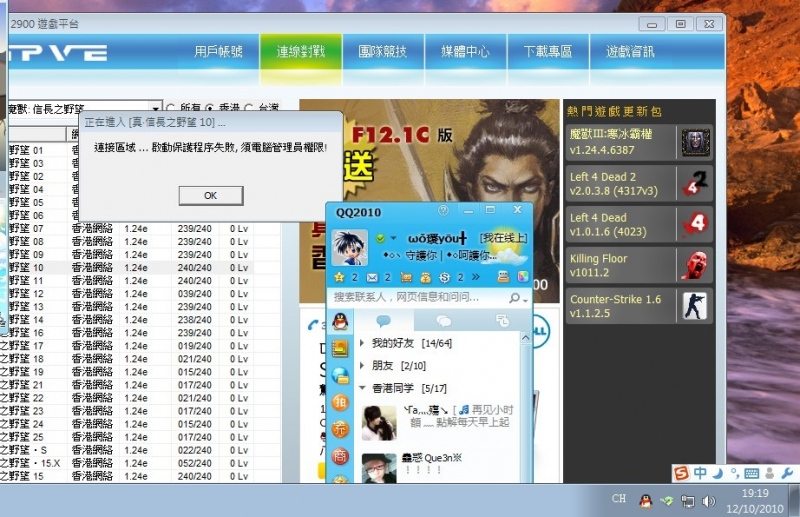Open the 遊戲資訊 tab

tap(630, 51)
